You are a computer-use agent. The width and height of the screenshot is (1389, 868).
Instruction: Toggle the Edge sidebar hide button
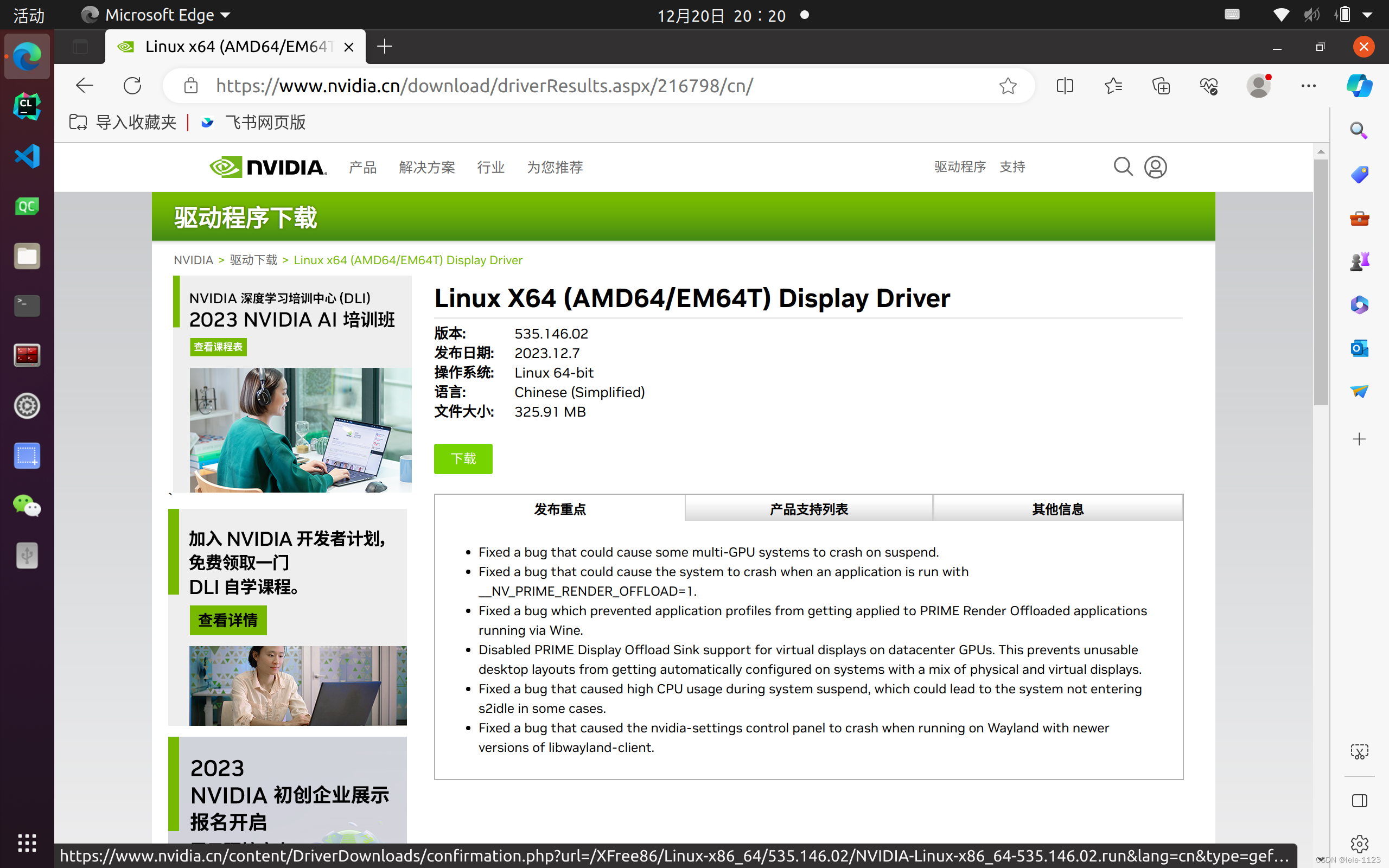pos(1359,801)
